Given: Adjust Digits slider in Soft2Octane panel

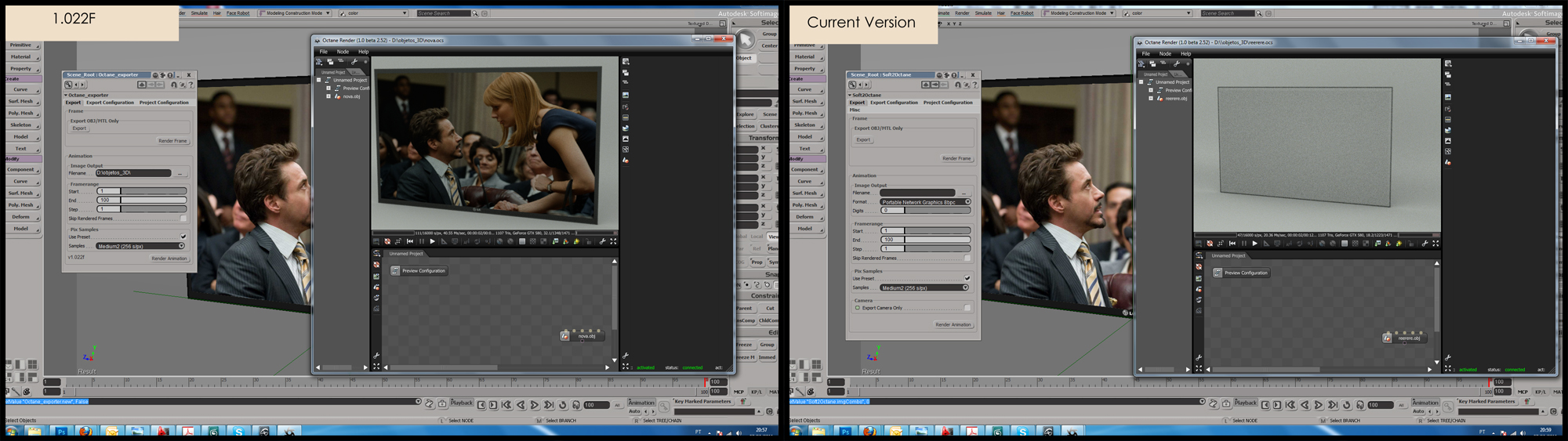Looking at the screenshot, I should coord(926,211).
